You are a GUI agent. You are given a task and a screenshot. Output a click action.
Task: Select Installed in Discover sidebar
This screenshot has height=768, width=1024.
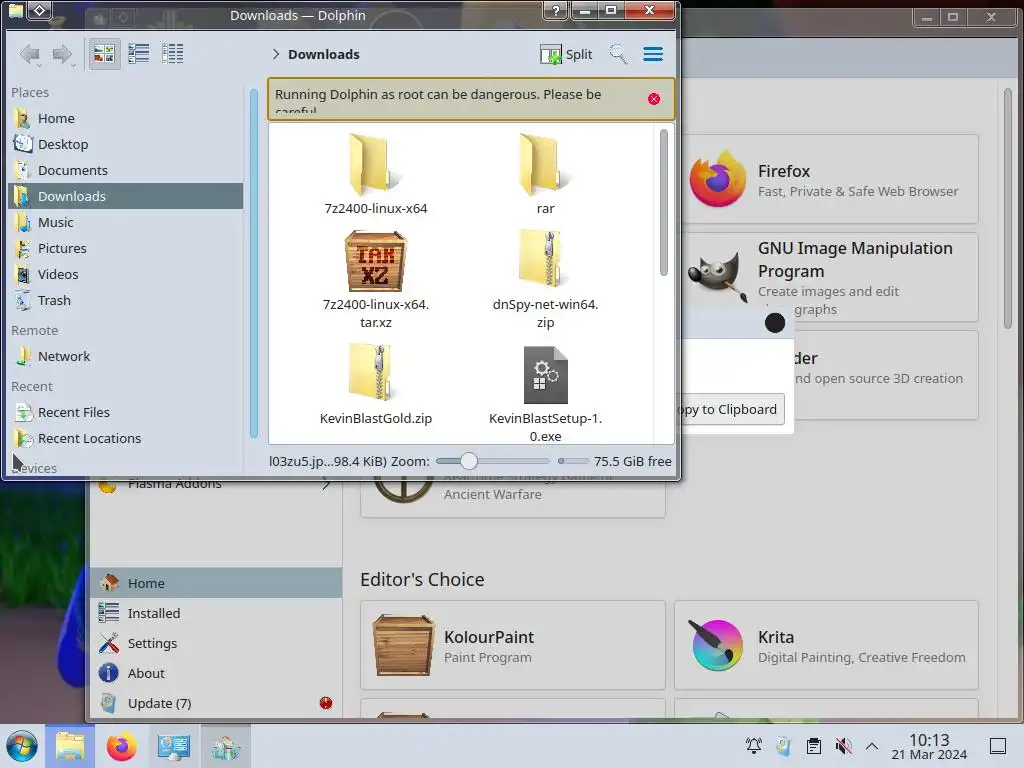pyautogui.click(x=216, y=613)
